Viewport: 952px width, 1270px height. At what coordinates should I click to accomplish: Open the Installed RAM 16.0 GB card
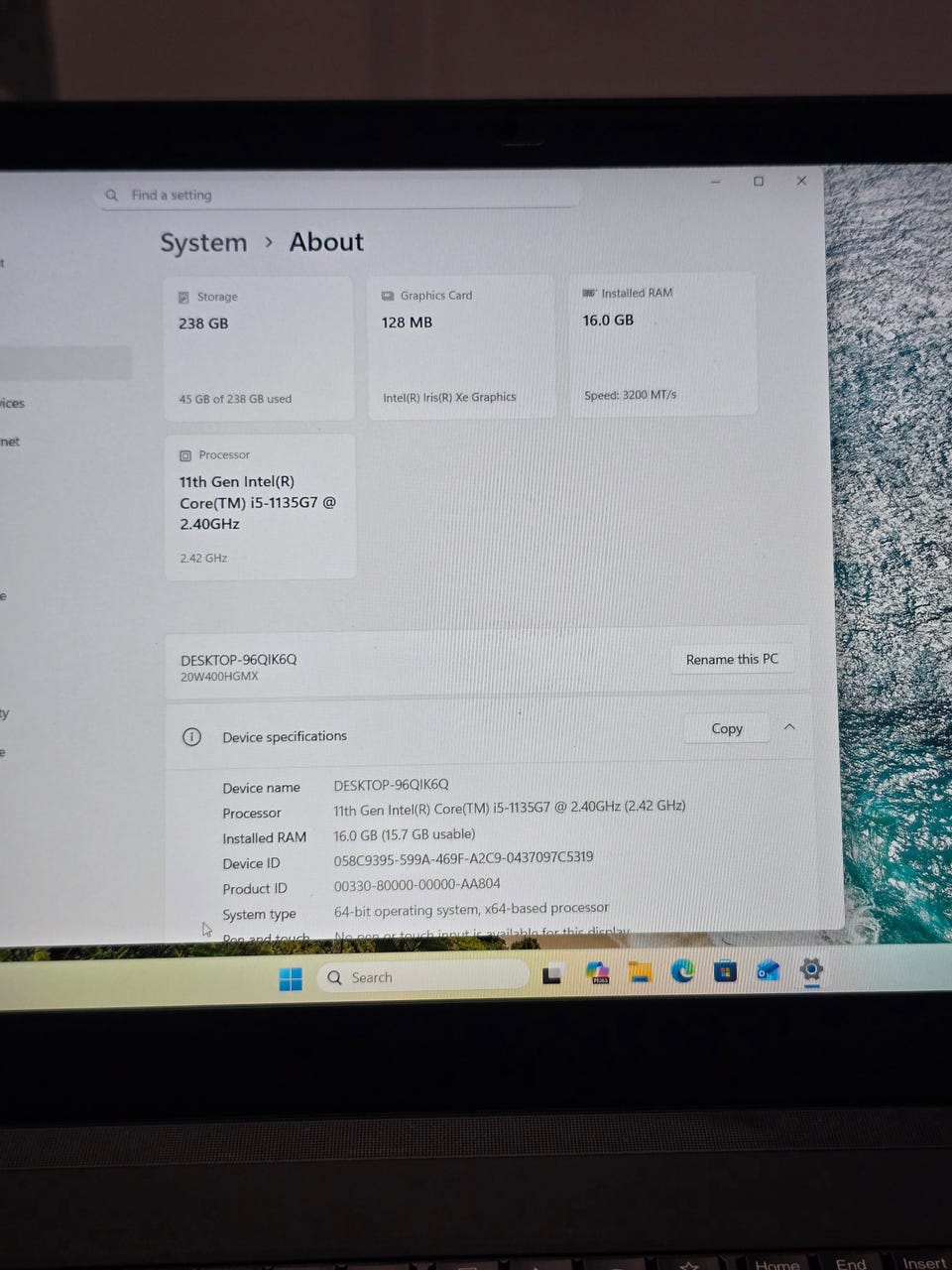[x=662, y=344]
